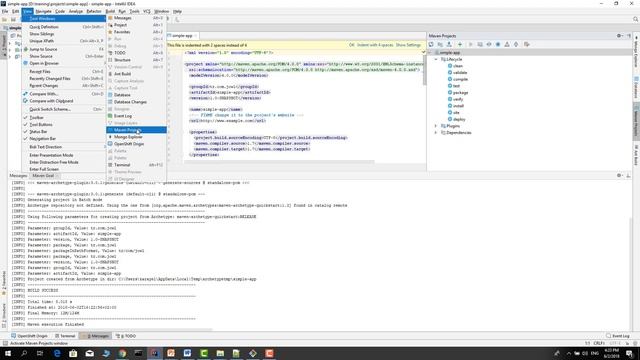
Task: Reimport all Maven projects icon
Action: point(431,44)
